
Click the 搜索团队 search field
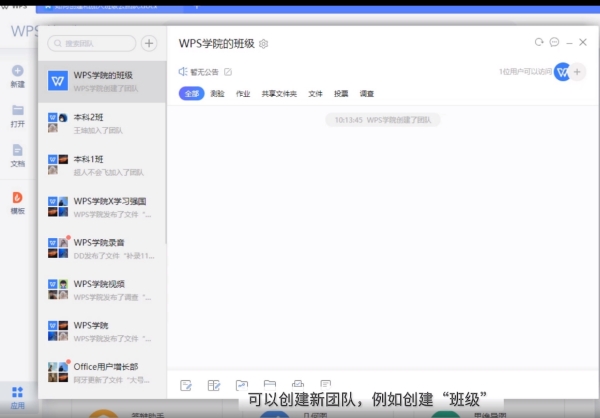coord(92,43)
